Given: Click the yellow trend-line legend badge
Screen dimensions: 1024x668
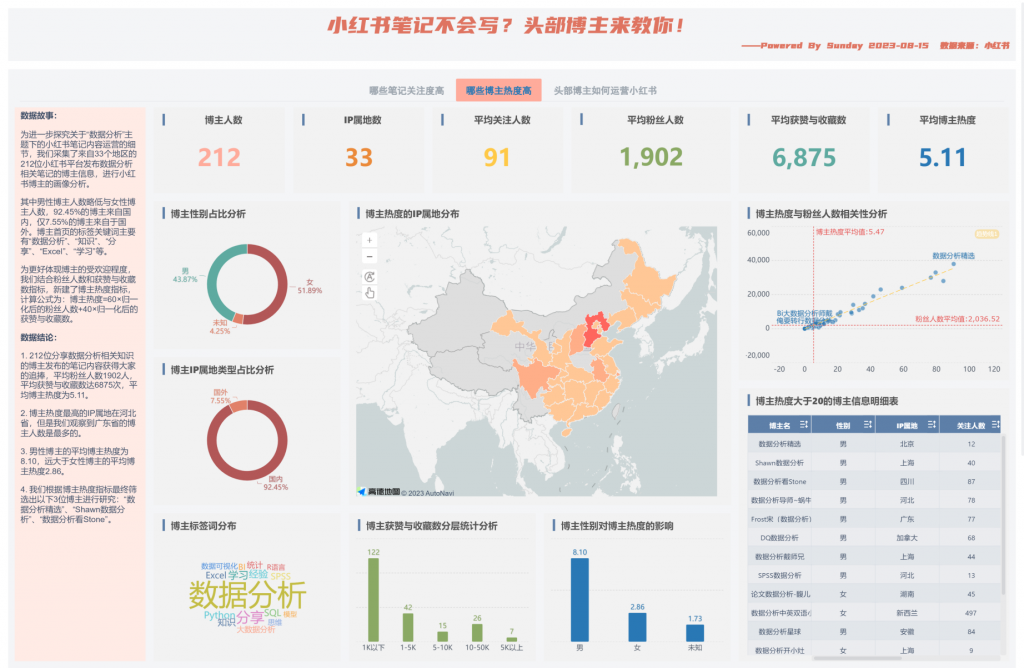Looking at the screenshot, I should [x=987, y=234].
